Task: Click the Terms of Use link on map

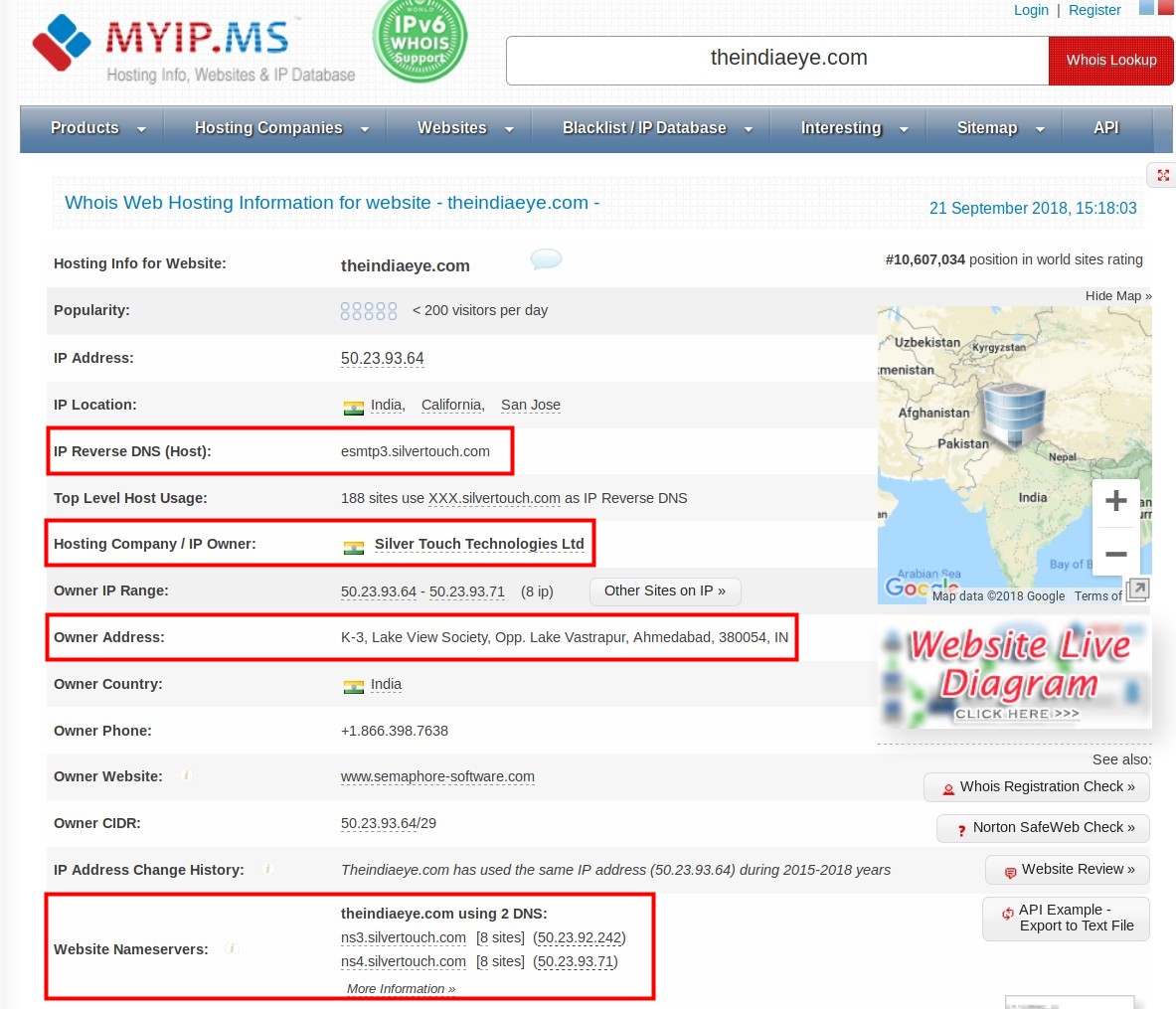Action: [1098, 596]
